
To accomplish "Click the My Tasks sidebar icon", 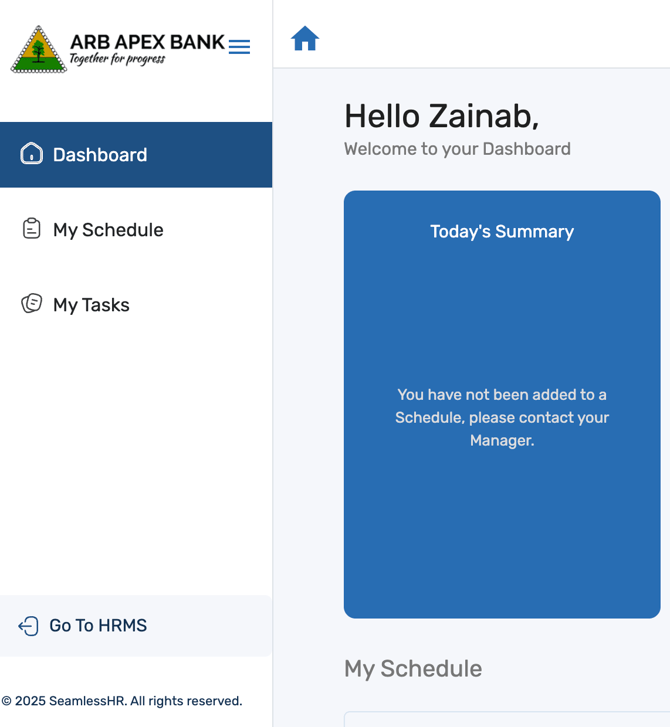I will click(32, 304).
